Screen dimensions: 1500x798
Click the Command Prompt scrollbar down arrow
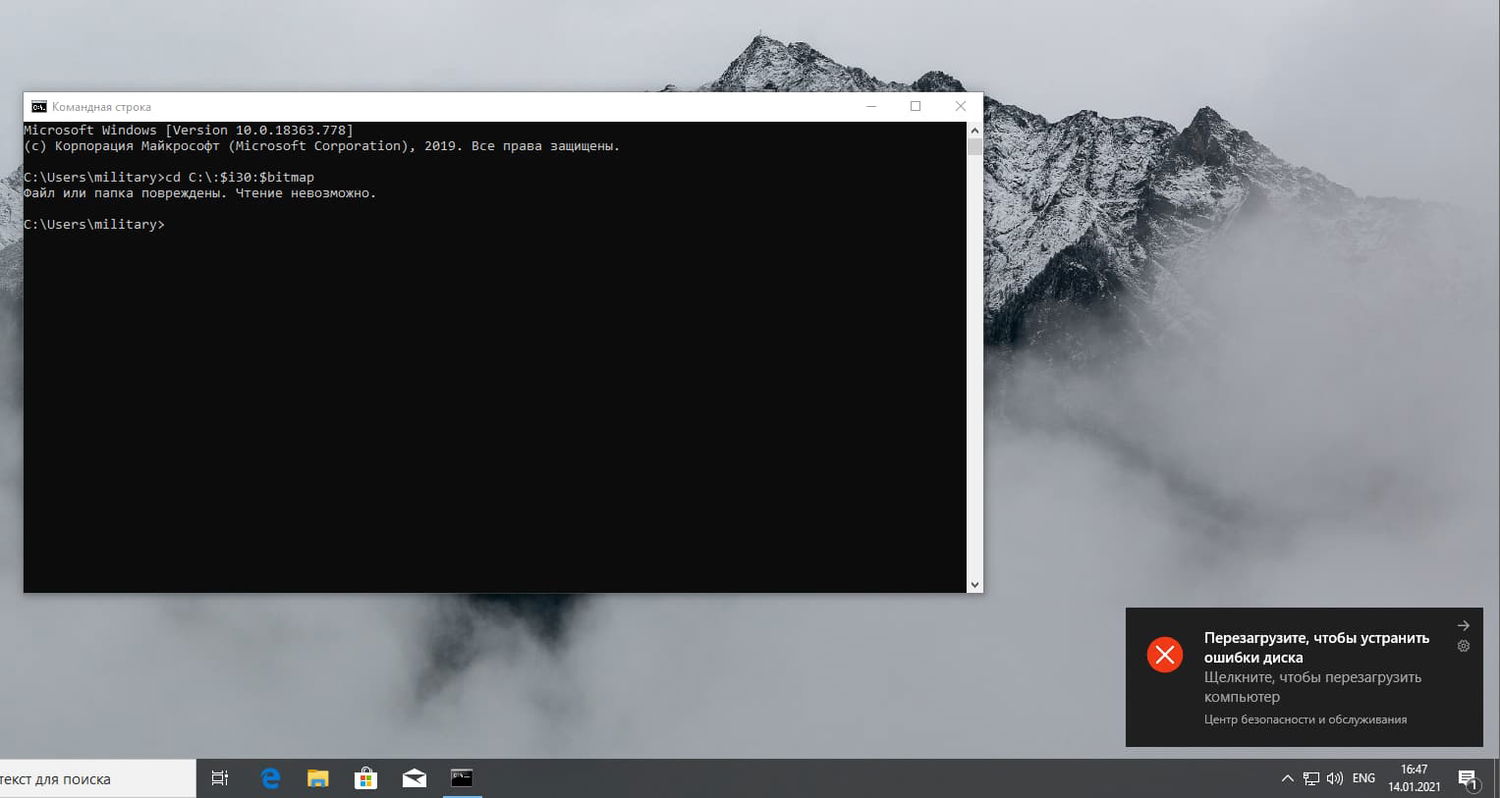(974, 584)
